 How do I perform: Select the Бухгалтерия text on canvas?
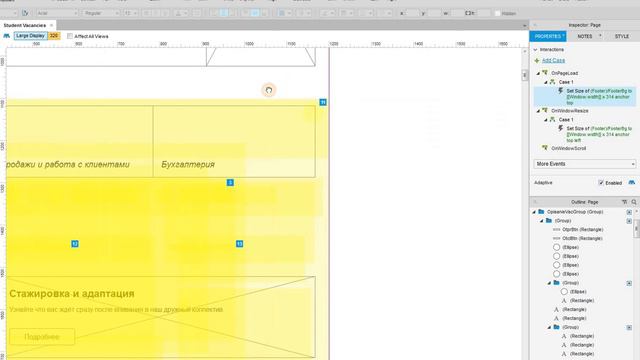(x=188, y=164)
